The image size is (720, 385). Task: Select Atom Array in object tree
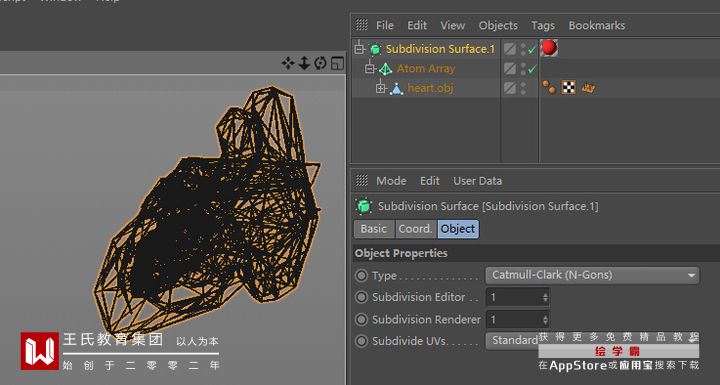click(x=426, y=69)
